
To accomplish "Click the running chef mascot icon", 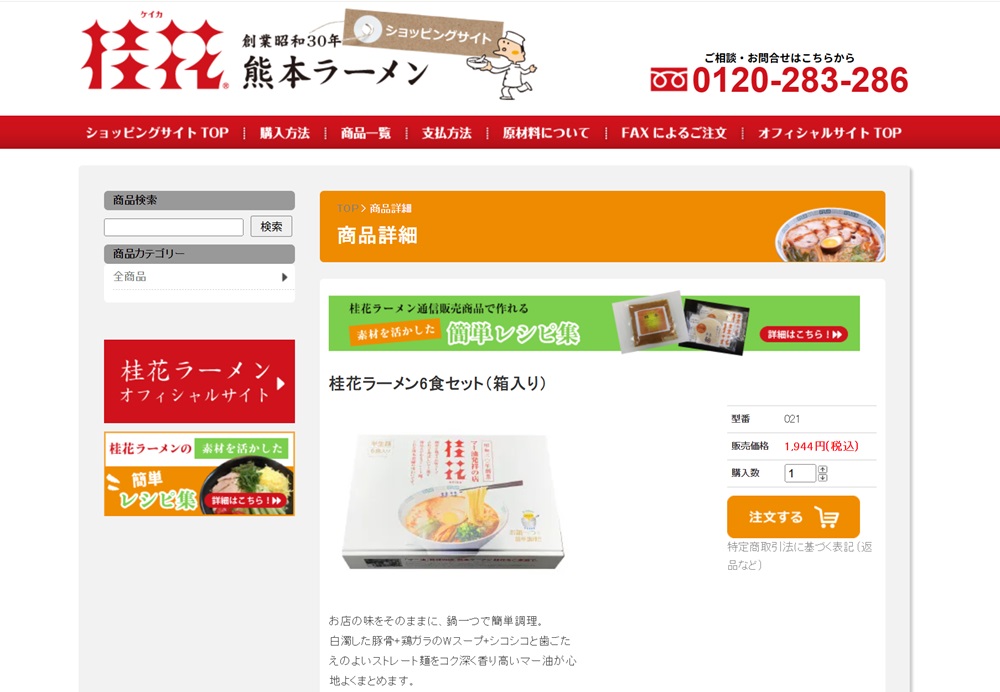I will coord(504,66).
